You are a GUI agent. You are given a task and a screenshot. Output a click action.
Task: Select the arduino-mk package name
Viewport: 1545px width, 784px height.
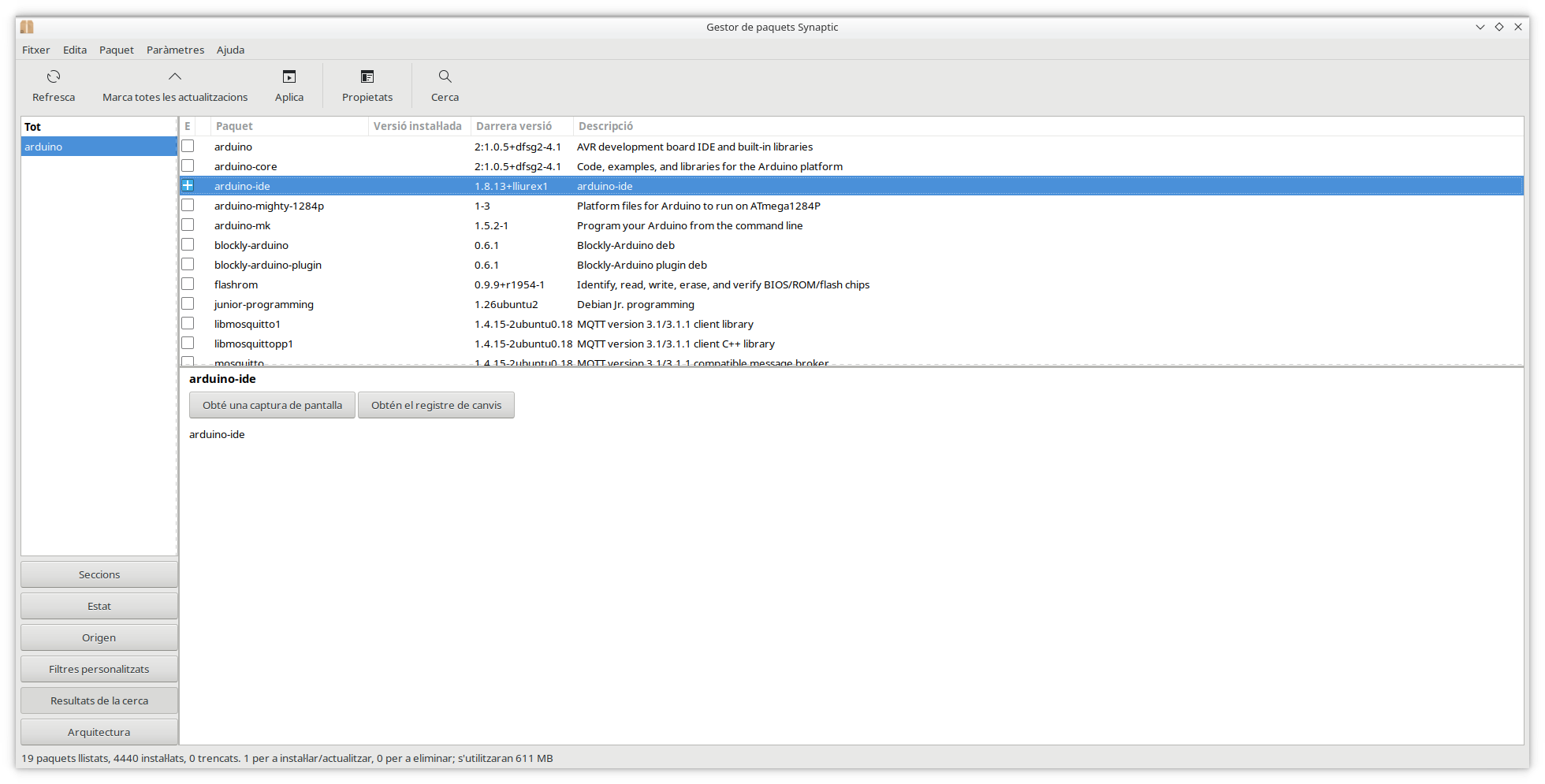(242, 225)
